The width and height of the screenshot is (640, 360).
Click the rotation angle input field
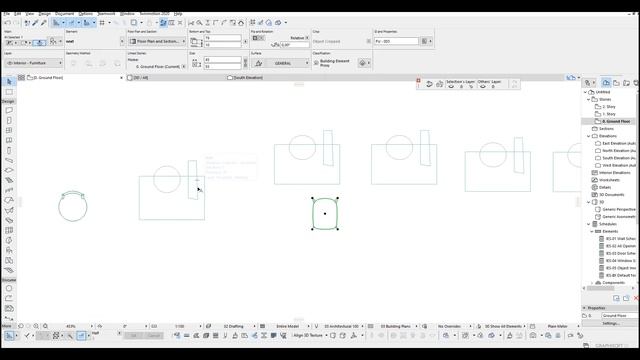295,45
